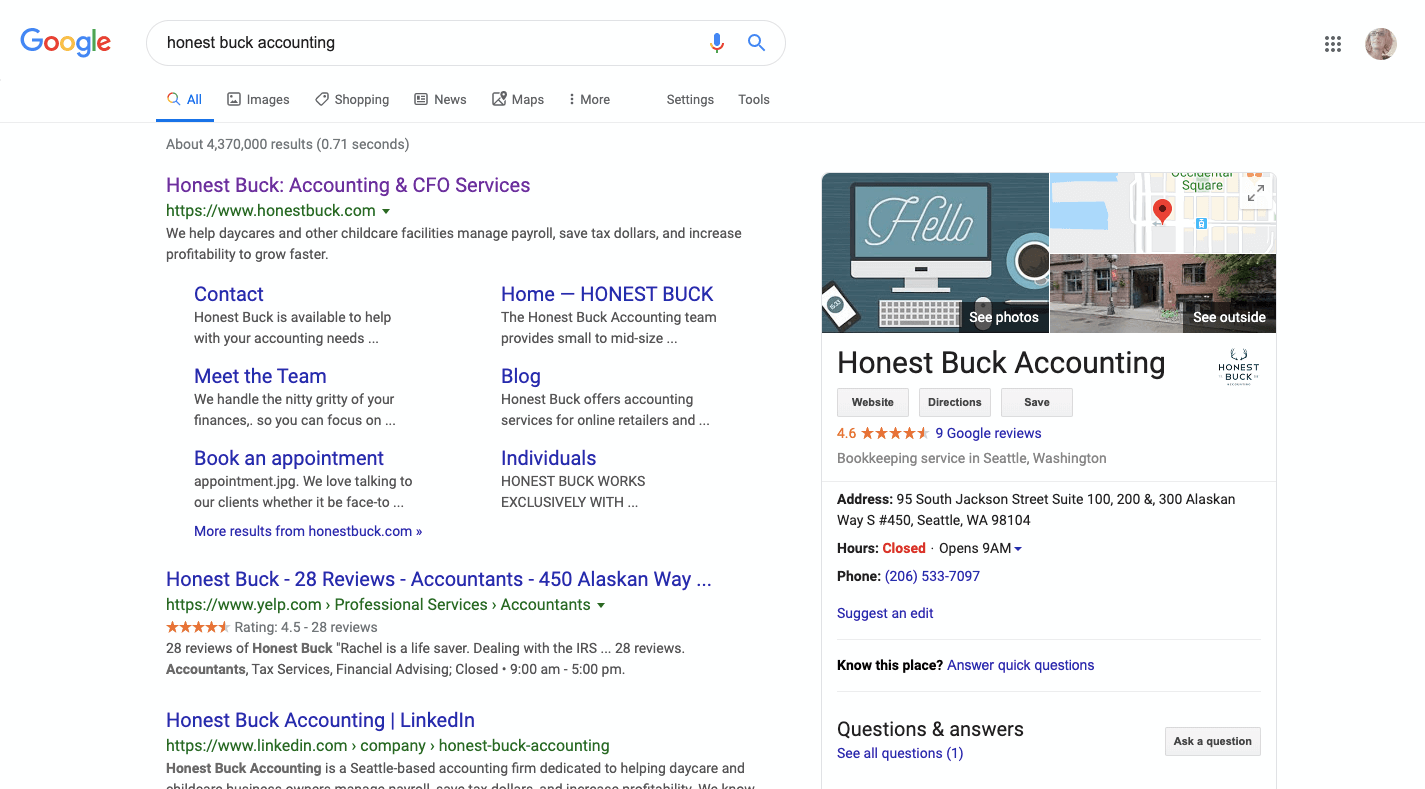This screenshot has height=789, width=1425.
Task: Switch to the Maps tab
Action: (518, 100)
